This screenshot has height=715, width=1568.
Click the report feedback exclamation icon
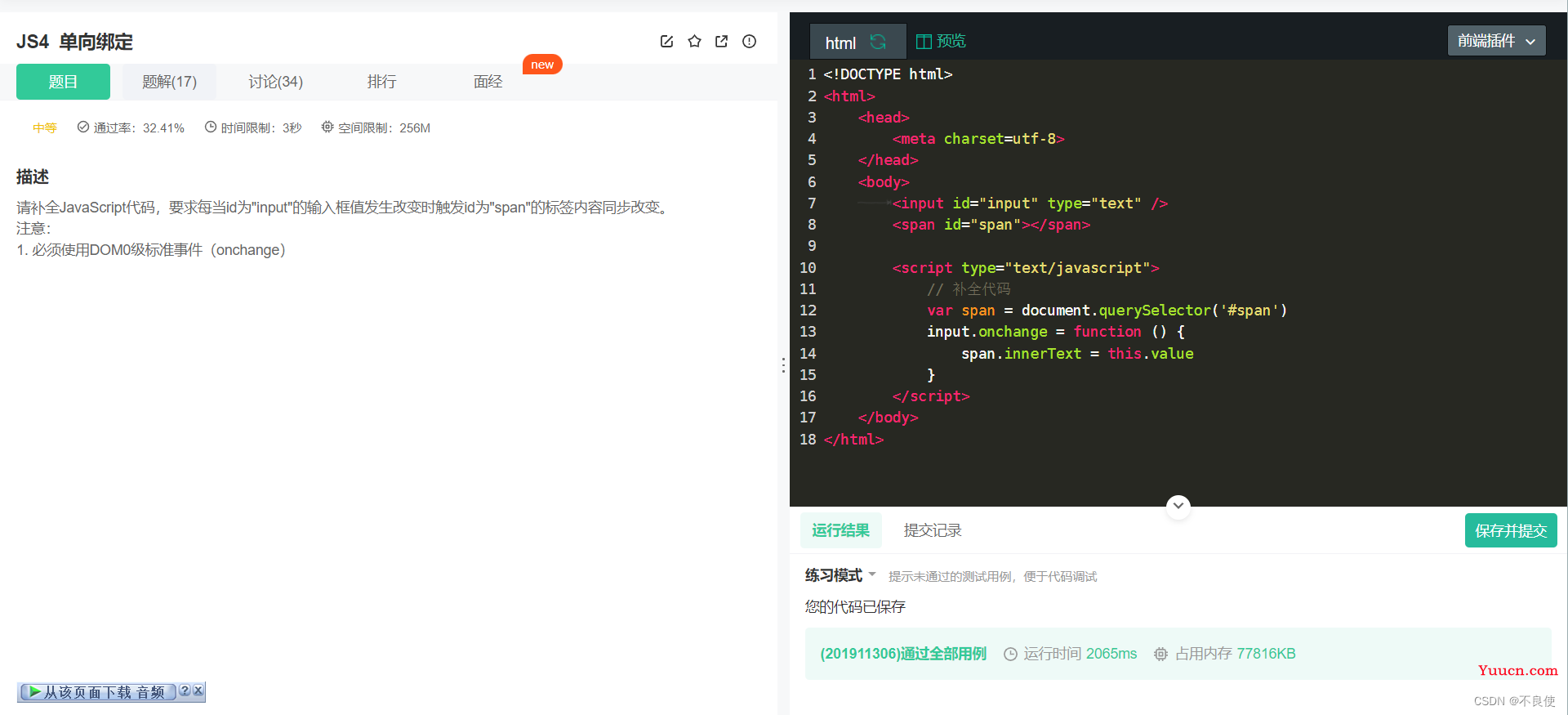[x=749, y=42]
